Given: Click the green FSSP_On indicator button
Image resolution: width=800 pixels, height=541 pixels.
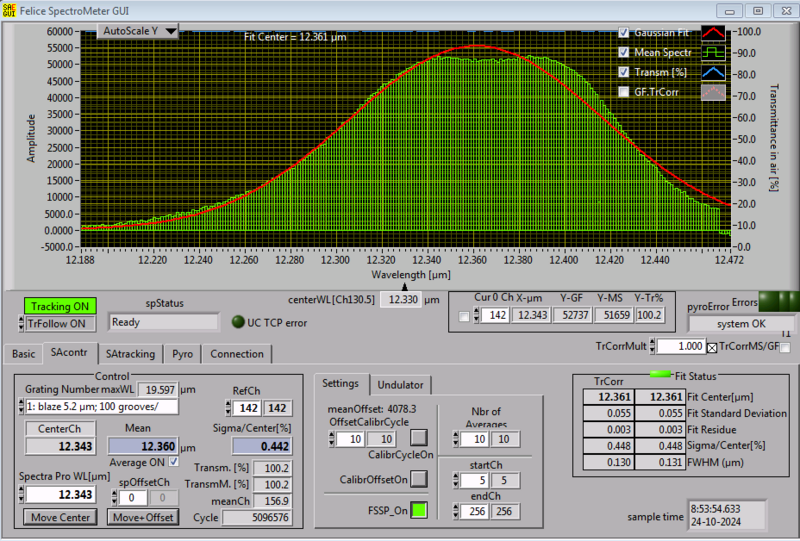Looking at the screenshot, I should 419,510.
